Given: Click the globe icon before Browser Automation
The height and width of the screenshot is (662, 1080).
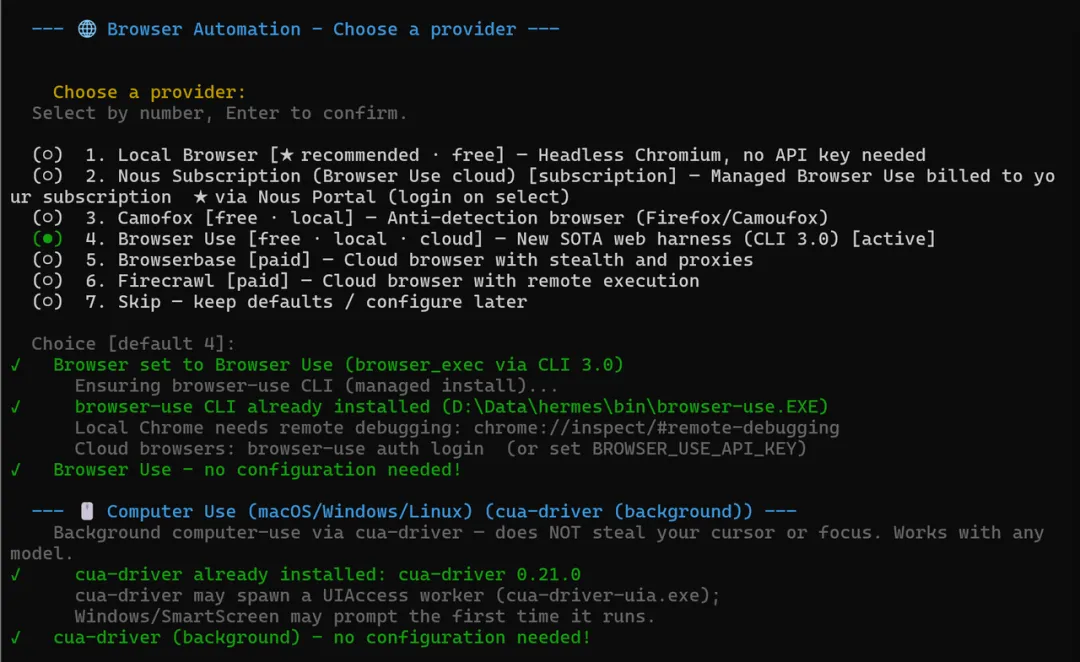Looking at the screenshot, I should tap(87, 29).
